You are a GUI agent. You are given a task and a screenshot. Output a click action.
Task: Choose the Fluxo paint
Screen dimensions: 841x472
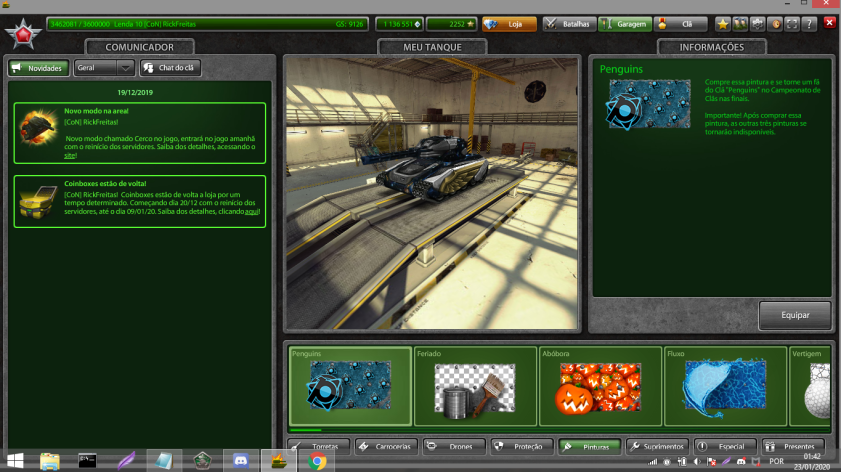coord(724,387)
